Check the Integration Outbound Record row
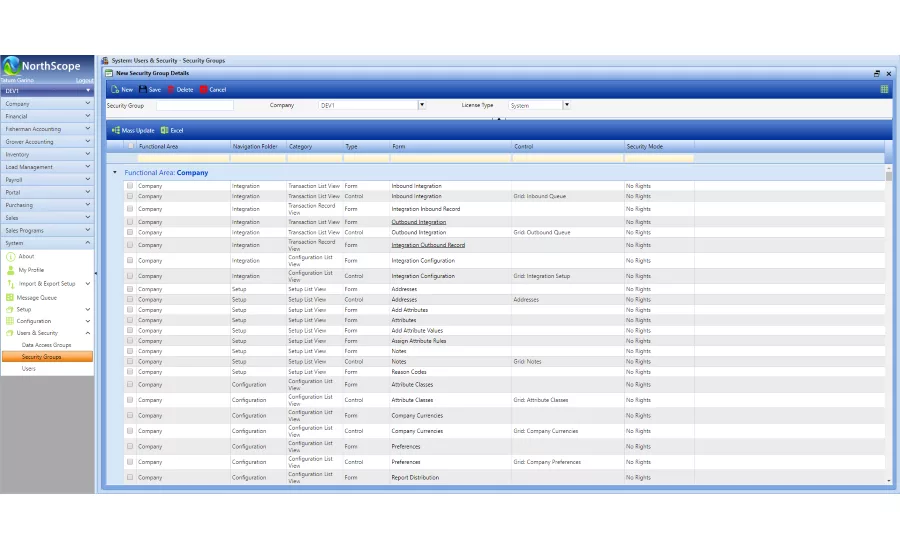Screen dimensions: 900x550 point(130,245)
